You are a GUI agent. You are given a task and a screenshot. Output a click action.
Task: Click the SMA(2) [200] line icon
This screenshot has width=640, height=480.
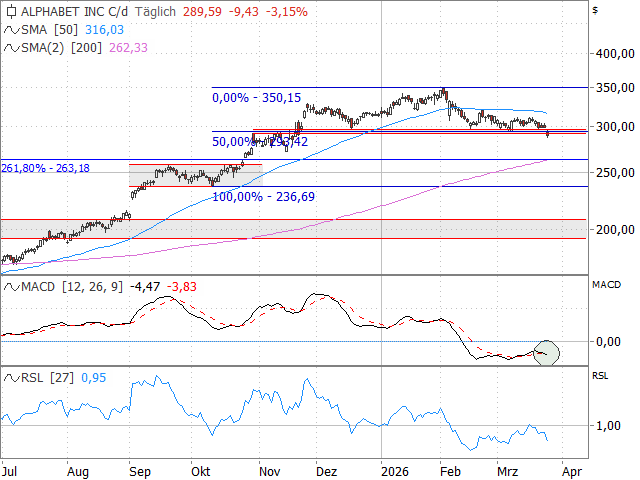(x=11, y=47)
